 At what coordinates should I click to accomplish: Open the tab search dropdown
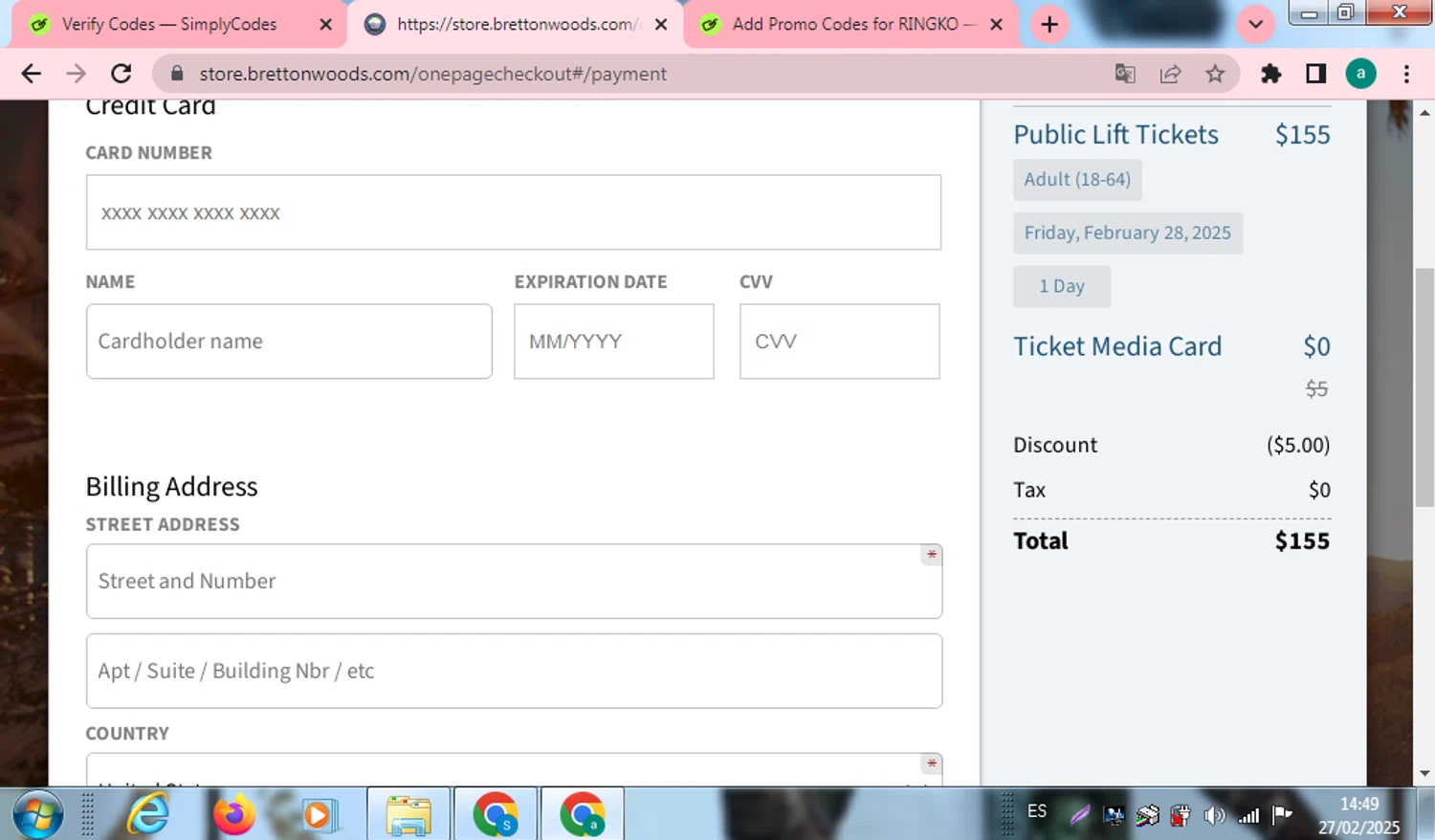point(1255,24)
